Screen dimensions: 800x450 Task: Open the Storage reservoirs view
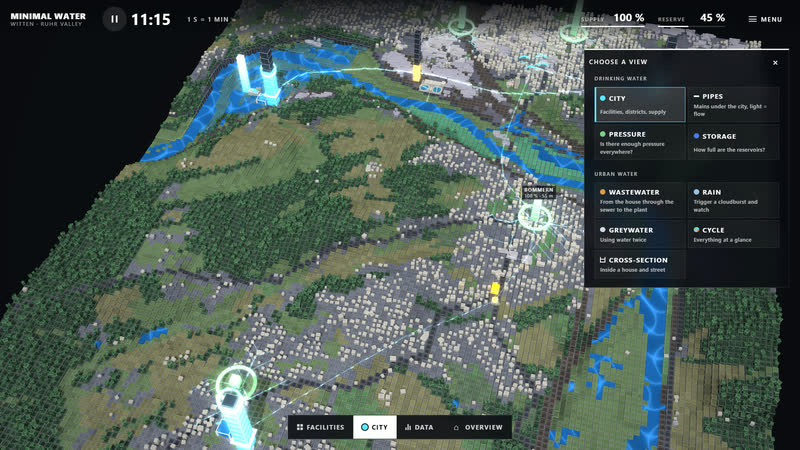click(x=733, y=142)
